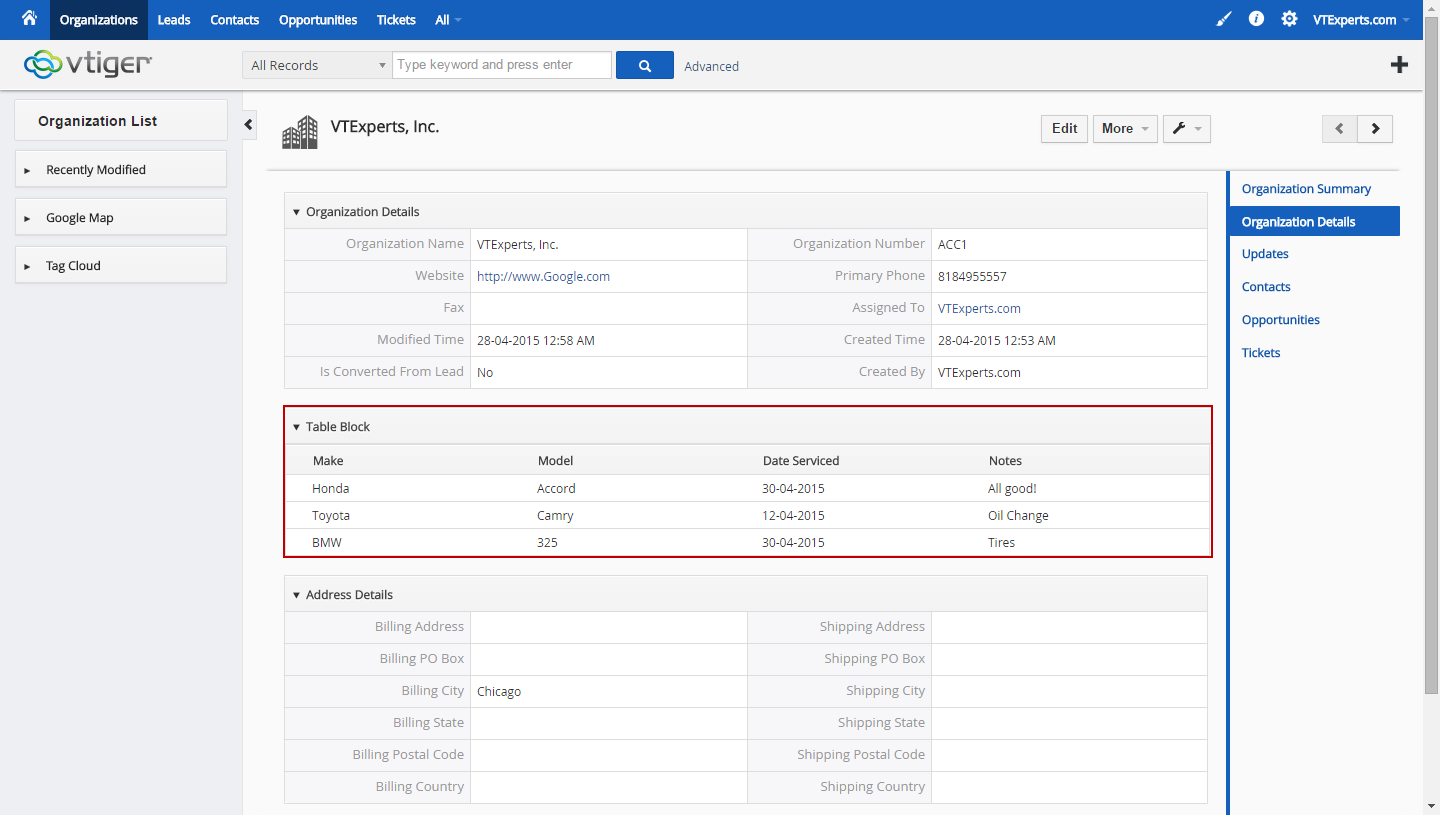
Task: Click the Tires note cell
Action: (1001, 542)
